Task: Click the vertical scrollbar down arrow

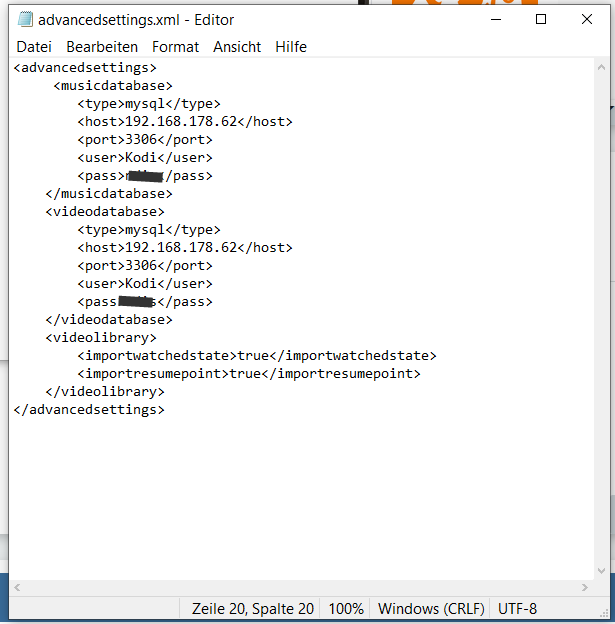Action: [x=601, y=571]
